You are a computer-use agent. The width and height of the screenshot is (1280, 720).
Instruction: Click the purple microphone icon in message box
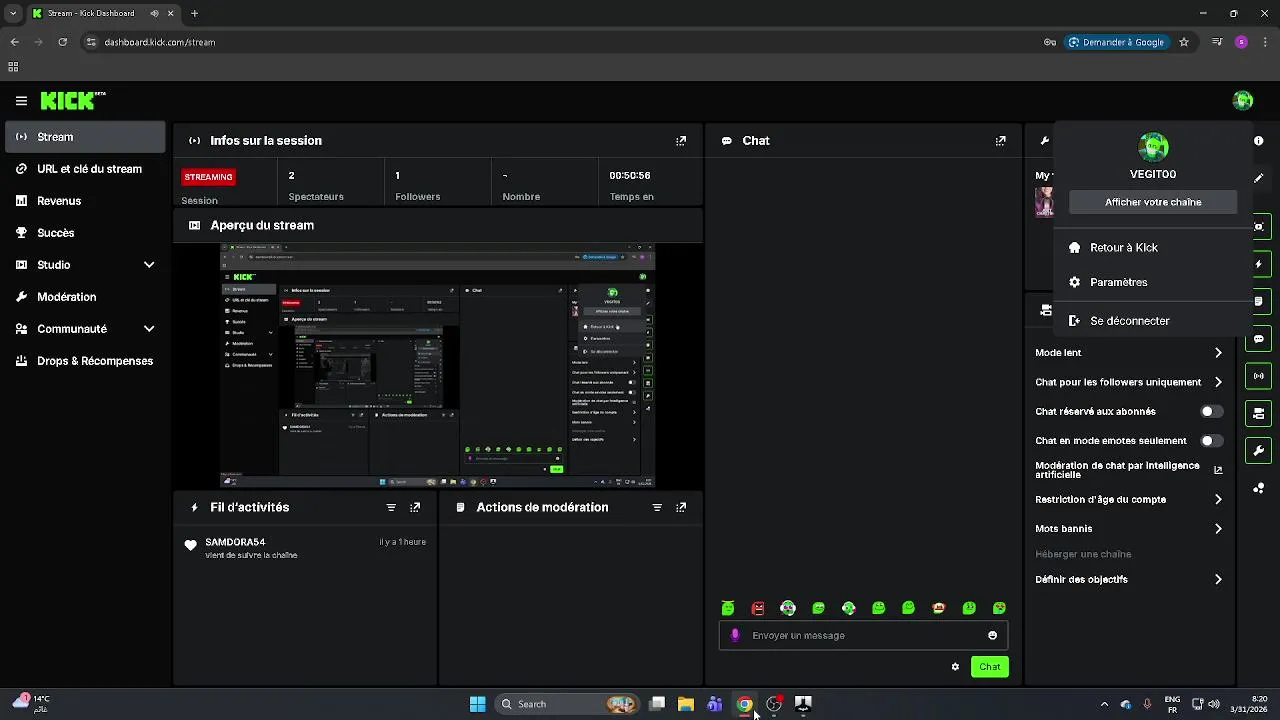pos(736,635)
